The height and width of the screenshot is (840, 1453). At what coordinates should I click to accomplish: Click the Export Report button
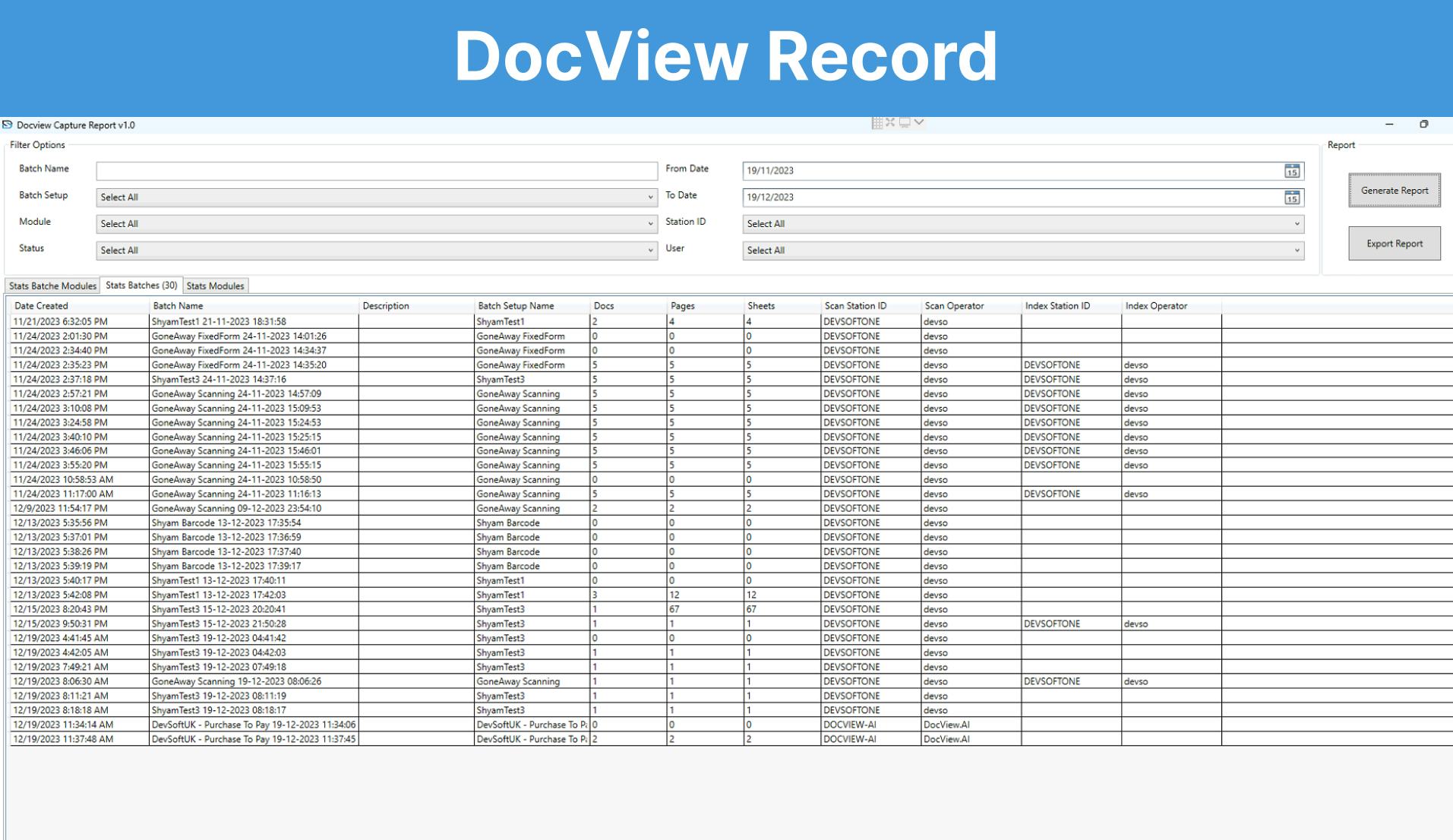(1394, 243)
